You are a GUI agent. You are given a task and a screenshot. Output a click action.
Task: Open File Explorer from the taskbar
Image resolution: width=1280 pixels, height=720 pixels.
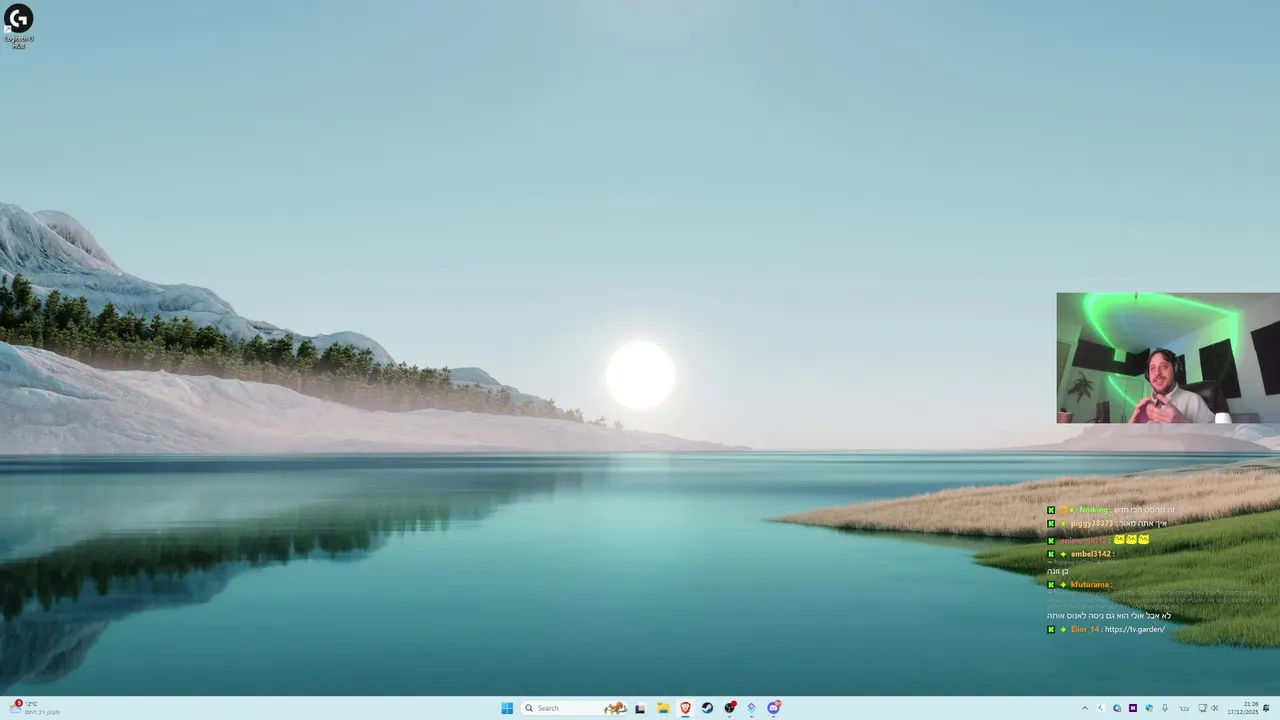click(x=662, y=708)
